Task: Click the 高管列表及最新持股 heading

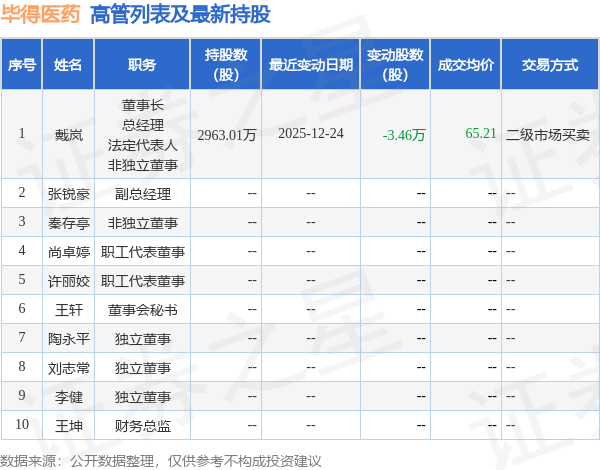Action: pos(180,15)
